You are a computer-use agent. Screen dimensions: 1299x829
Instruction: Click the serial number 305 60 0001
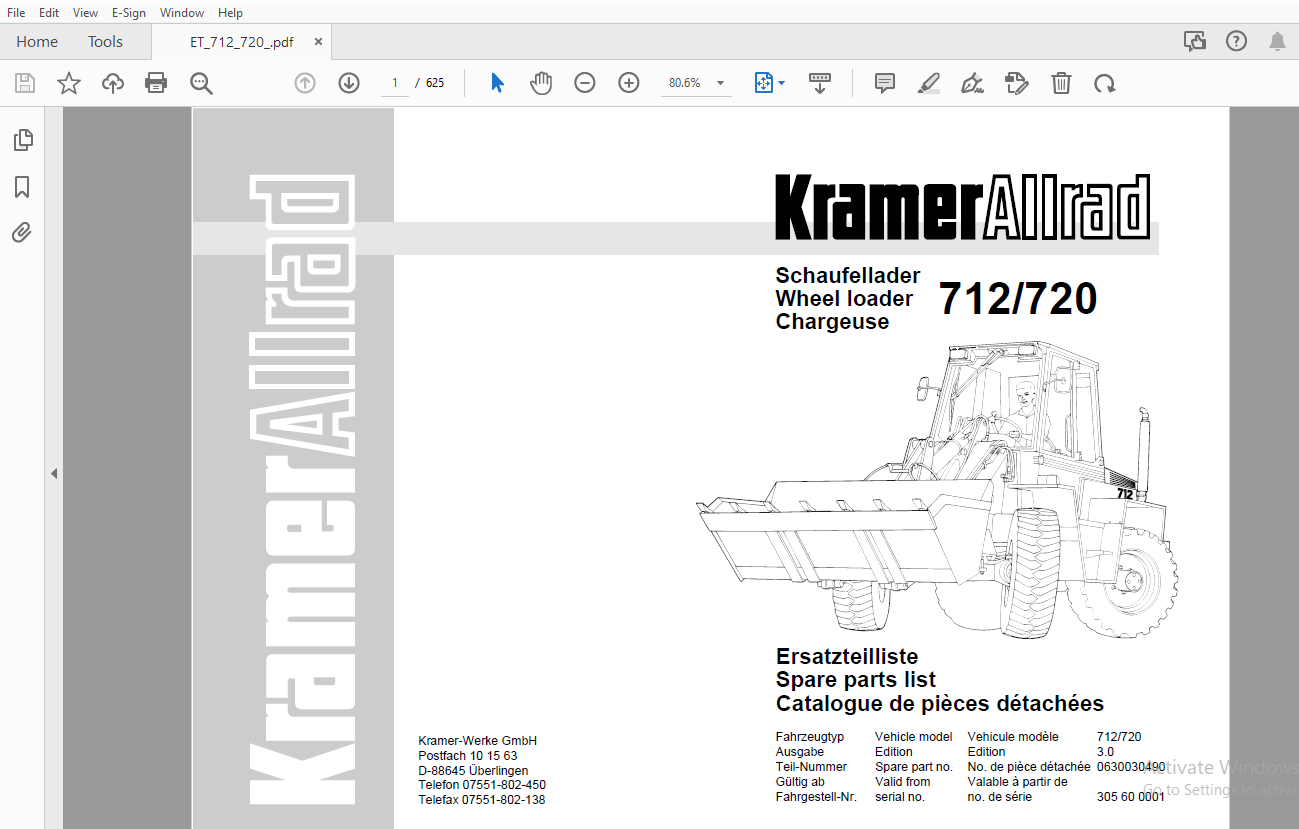coord(1131,797)
